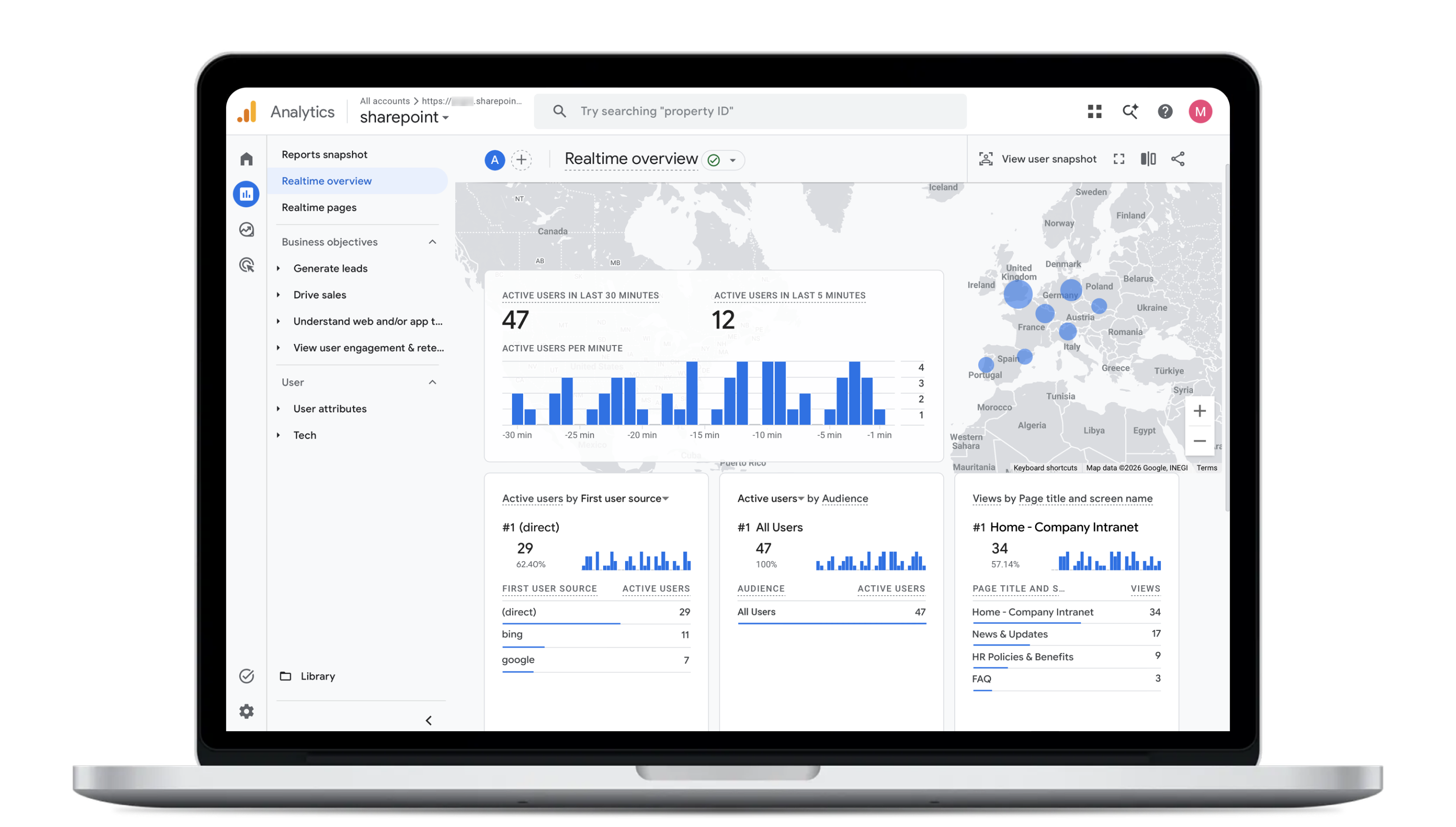Click the magnifier search icon
1456x827 pixels.
[x=559, y=111]
